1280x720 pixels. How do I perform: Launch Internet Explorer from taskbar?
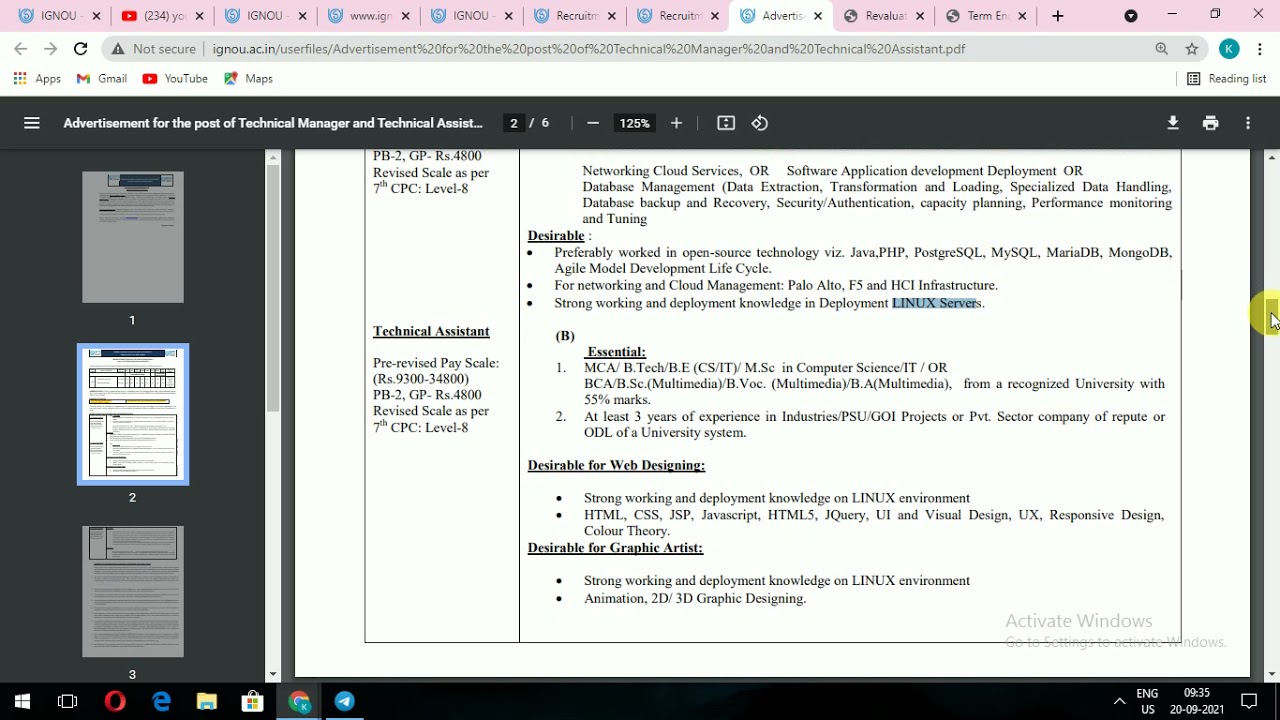[x=161, y=701]
